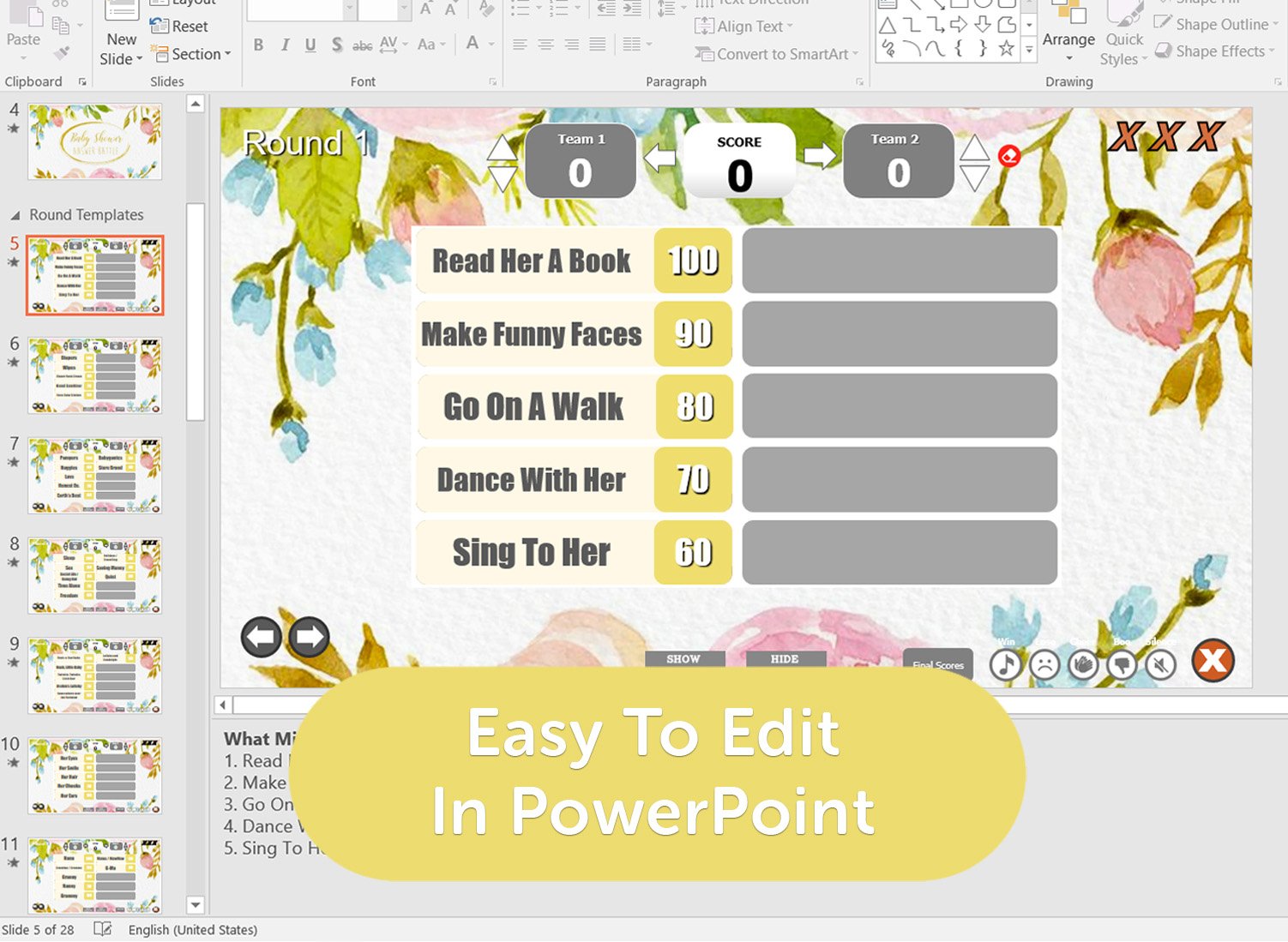This screenshot has height=942, width=1288.
Task: Click the Final Scores button
Action: click(938, 663)
